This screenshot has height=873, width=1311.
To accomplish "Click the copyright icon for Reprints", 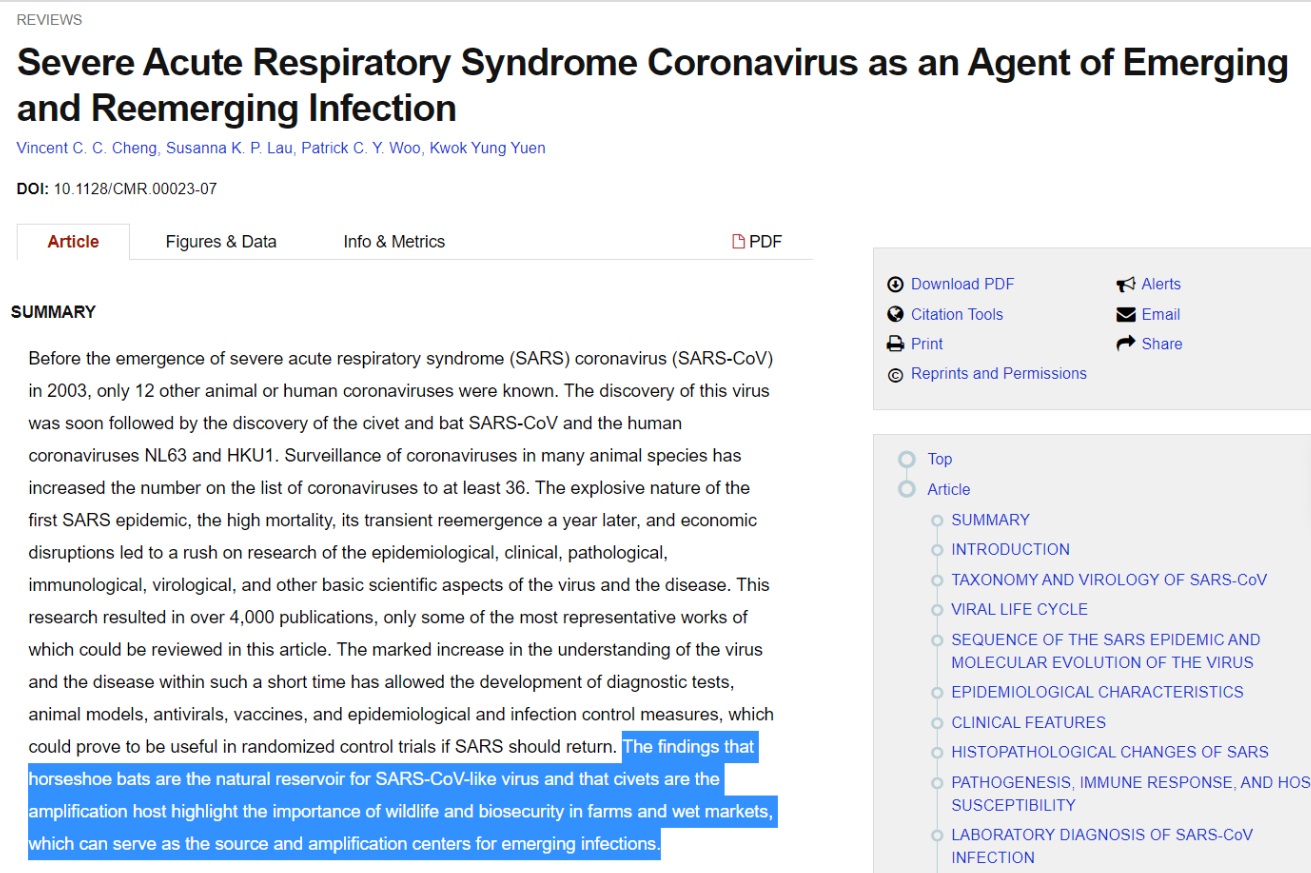I will coord(895,375).
